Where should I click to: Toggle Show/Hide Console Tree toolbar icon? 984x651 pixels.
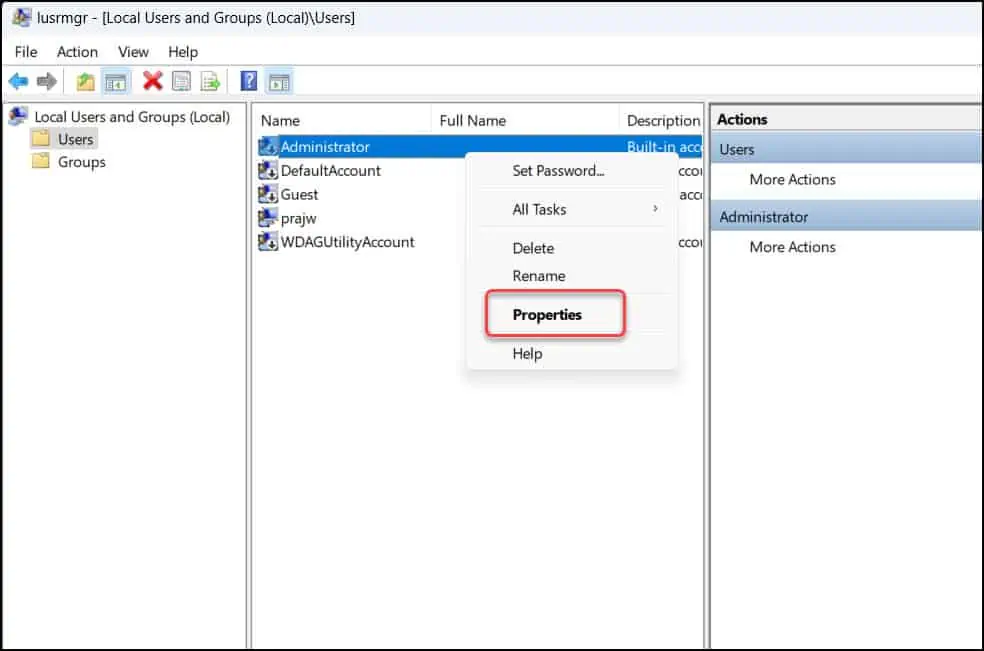115,82
